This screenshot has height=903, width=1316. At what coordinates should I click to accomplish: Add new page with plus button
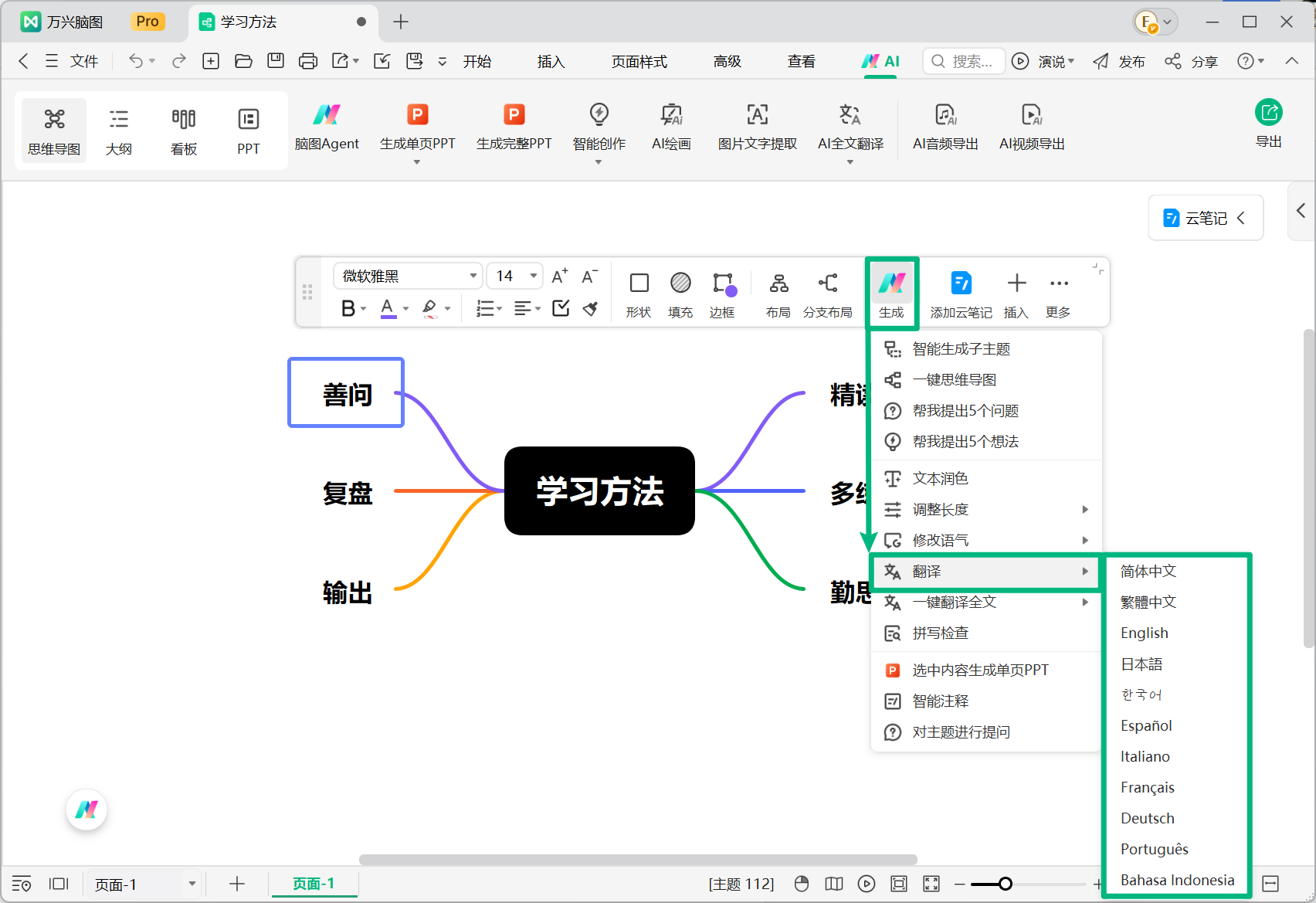pyautogui.click(x=237, y=884)
